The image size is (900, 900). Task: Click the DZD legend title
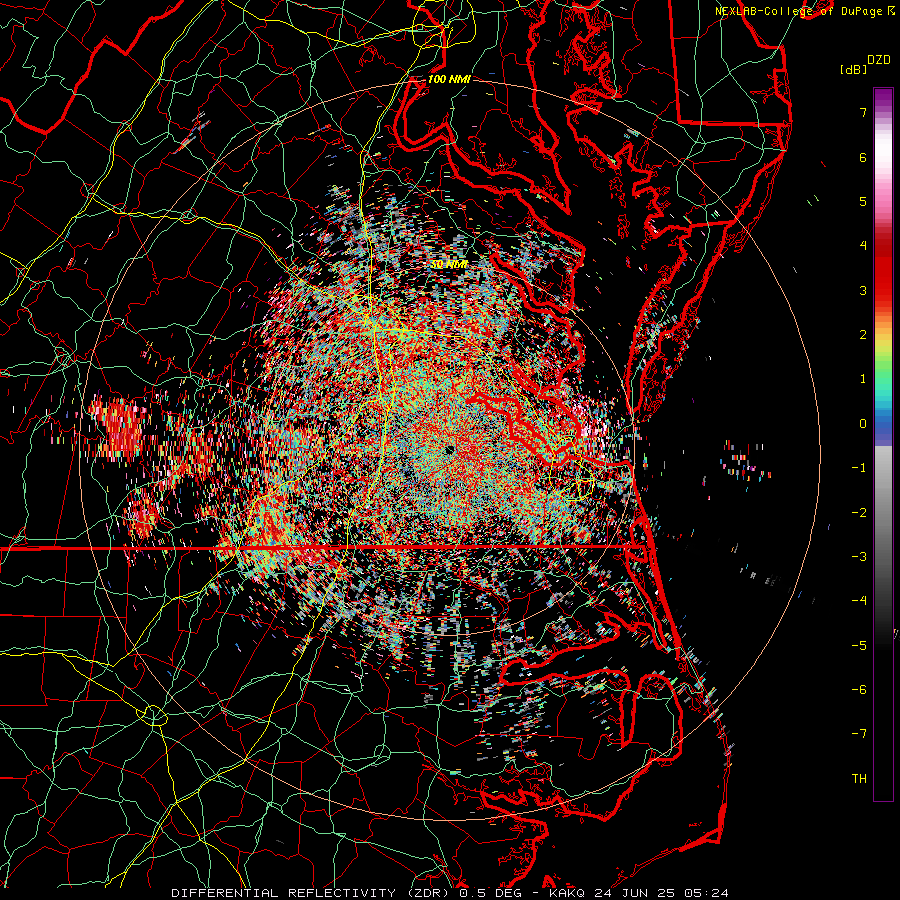[x=878, y=60]
